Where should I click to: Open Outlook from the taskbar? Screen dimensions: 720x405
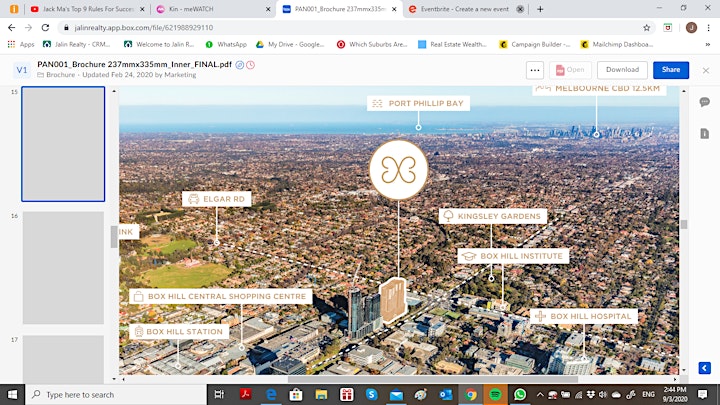(x=446, y=394)
